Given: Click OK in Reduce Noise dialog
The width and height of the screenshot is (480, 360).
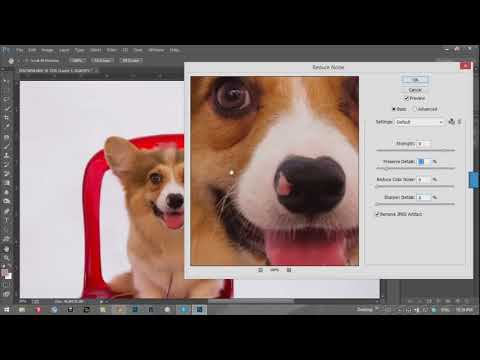Looking at the screenshot, I should pos(415,80).
